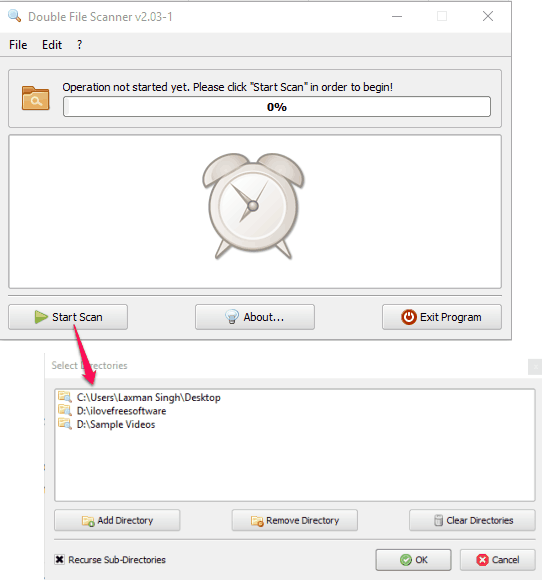Open the Edit menu
Screen dimensions: 542x581
(x=52, y=45)
